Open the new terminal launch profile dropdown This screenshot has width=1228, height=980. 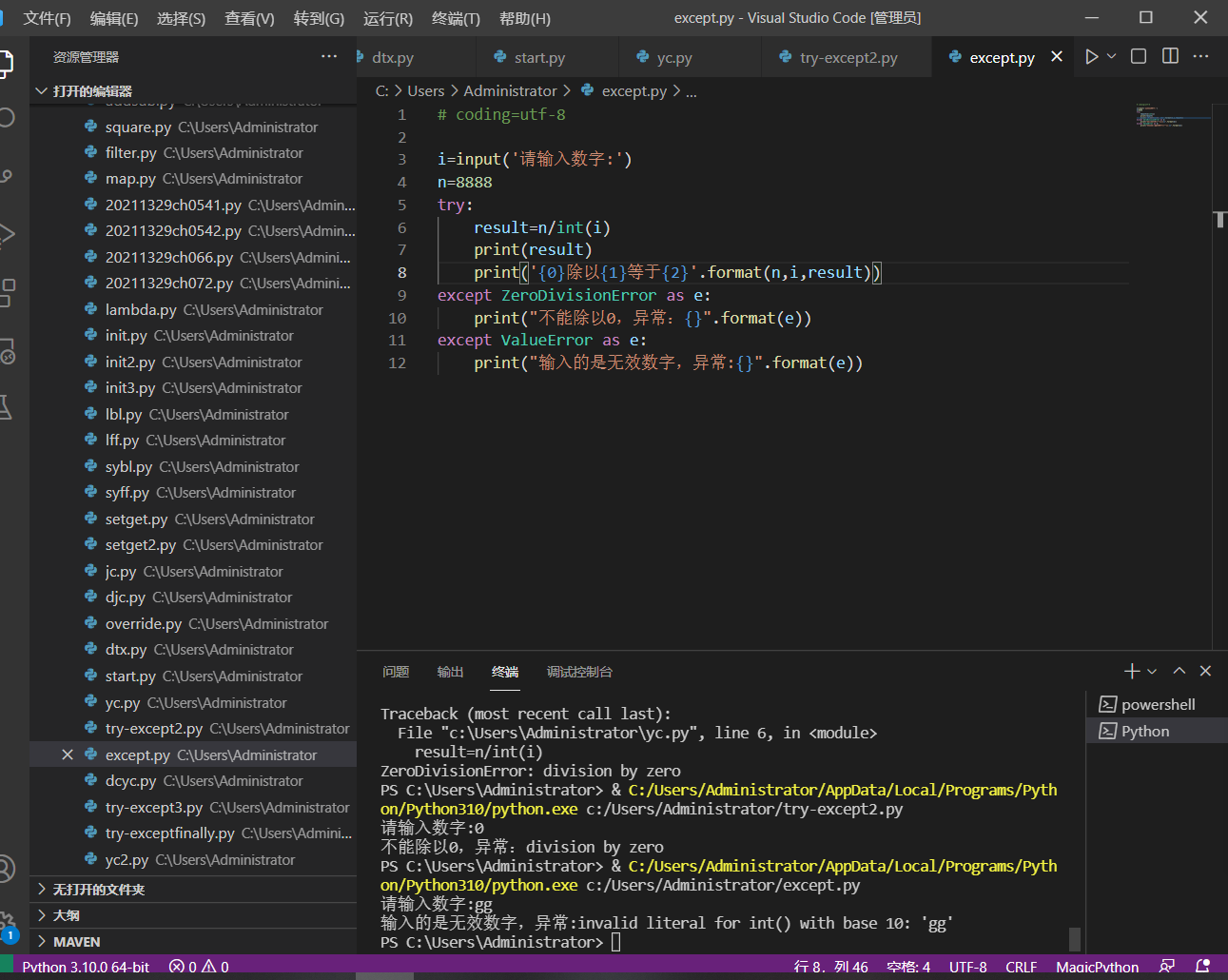1152,672
